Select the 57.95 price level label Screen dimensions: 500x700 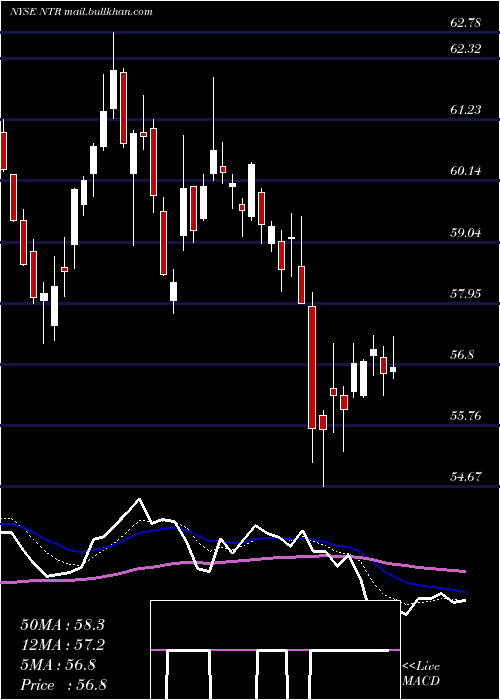click(x=466, y=293)
